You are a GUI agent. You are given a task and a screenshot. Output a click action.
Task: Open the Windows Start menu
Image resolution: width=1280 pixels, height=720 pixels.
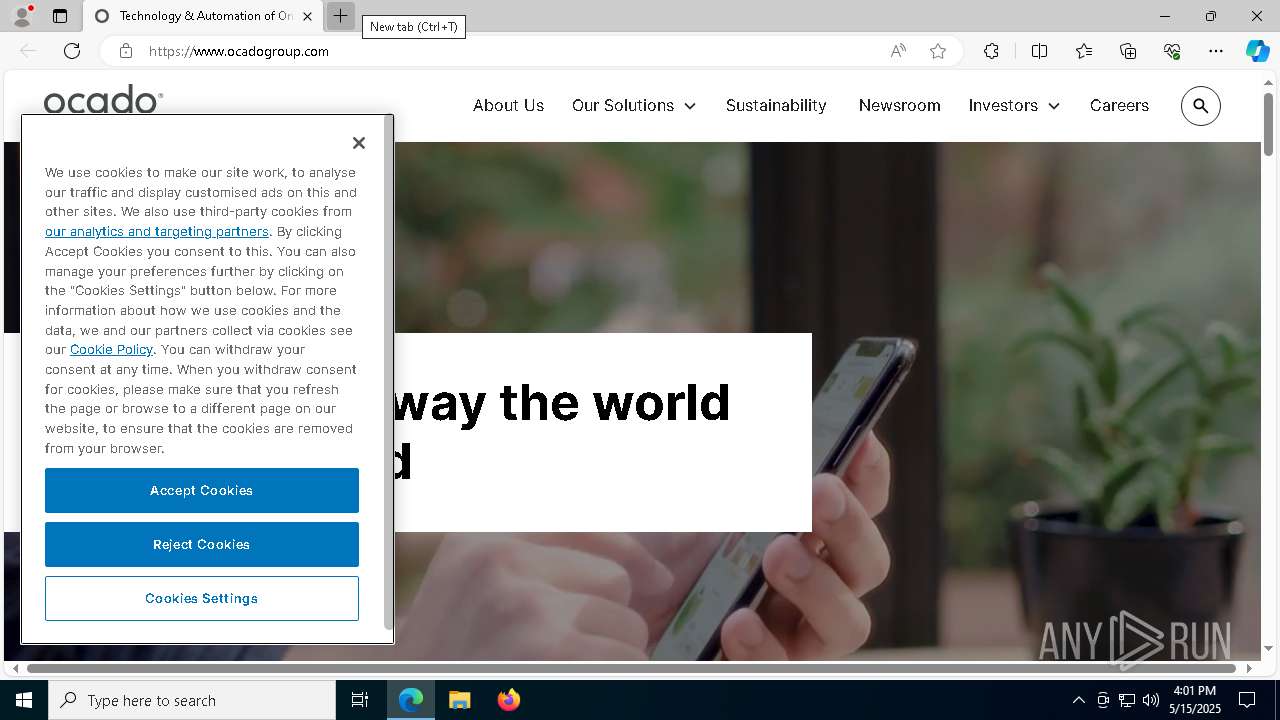coord(24,700)
